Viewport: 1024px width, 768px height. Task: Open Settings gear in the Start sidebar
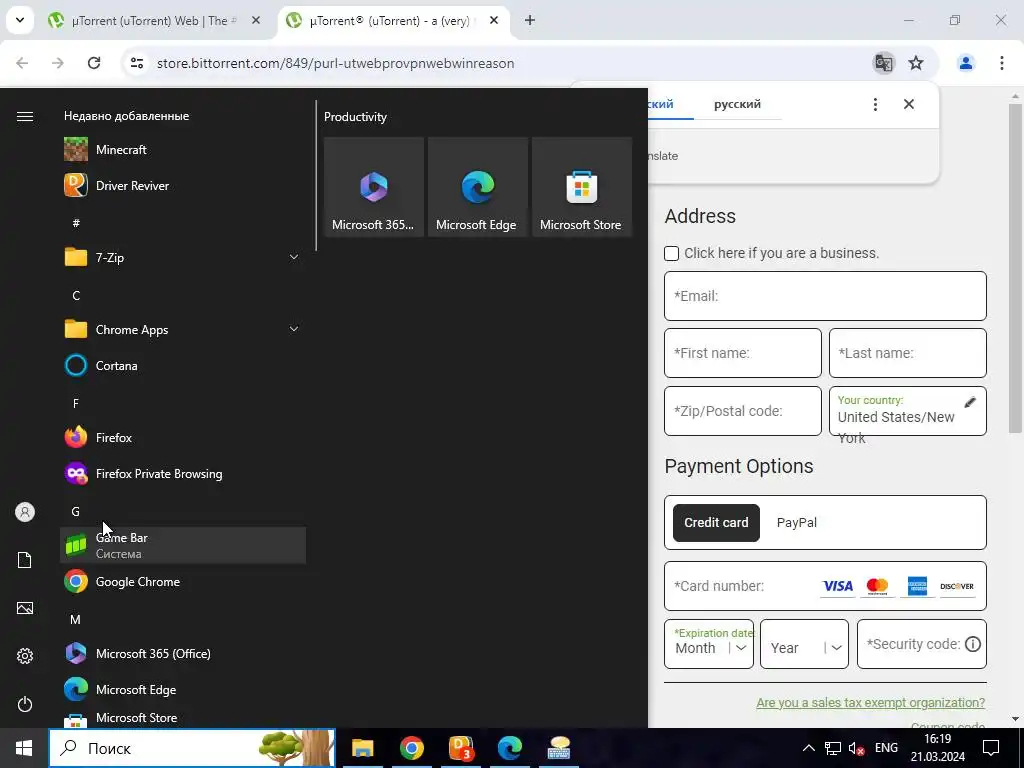25,656
